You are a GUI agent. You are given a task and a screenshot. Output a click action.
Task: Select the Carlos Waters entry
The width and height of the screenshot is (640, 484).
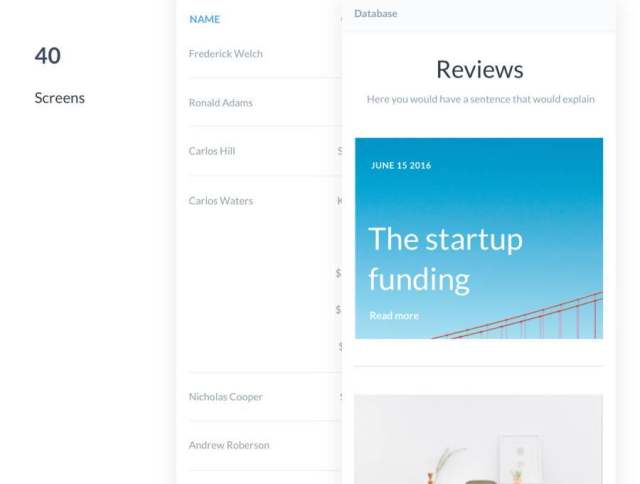point(221,200)
